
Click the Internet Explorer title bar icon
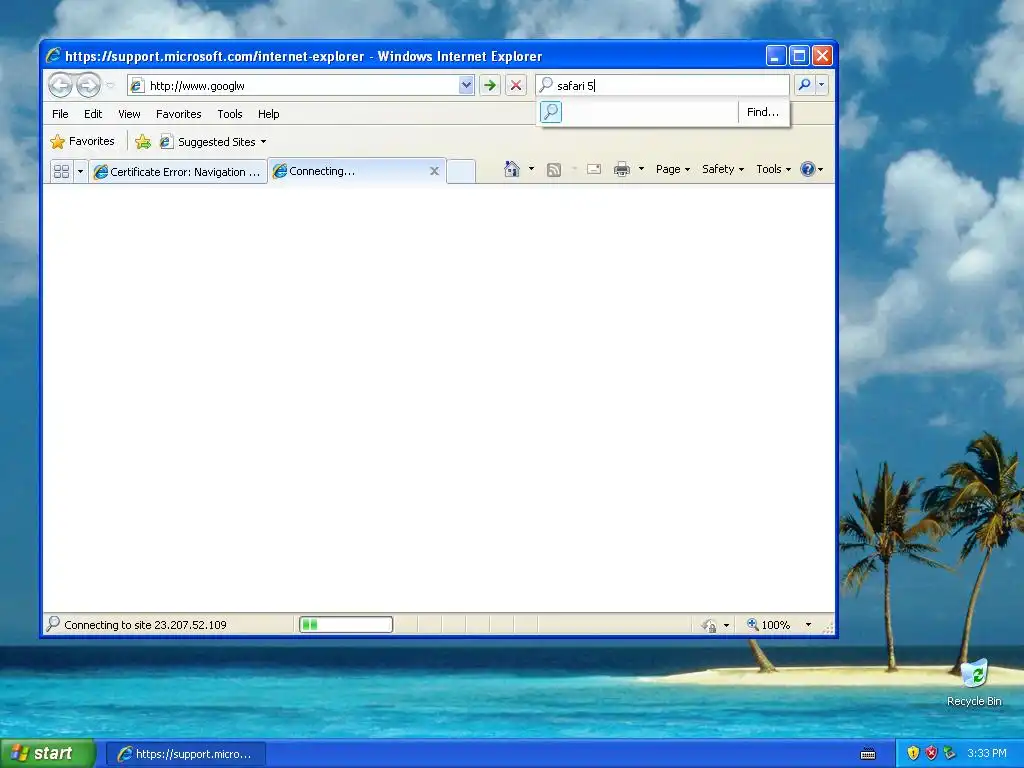[54, 56]
